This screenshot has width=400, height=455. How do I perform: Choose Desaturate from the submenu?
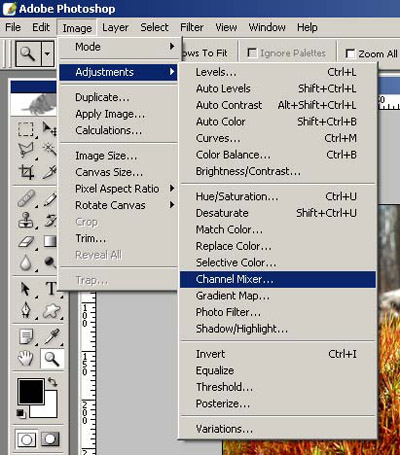pos(277,213)
